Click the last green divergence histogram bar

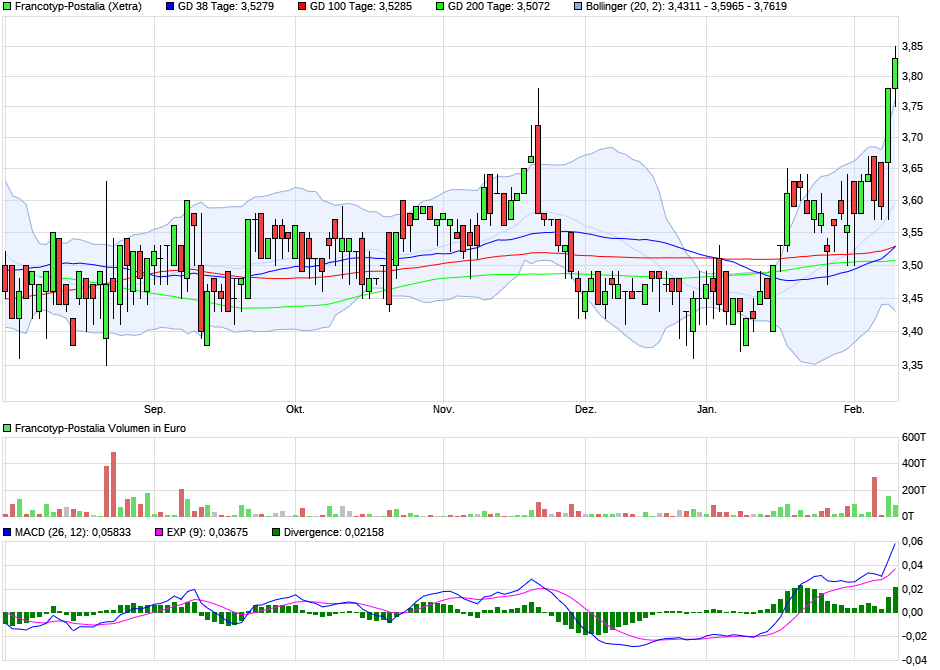896,600
